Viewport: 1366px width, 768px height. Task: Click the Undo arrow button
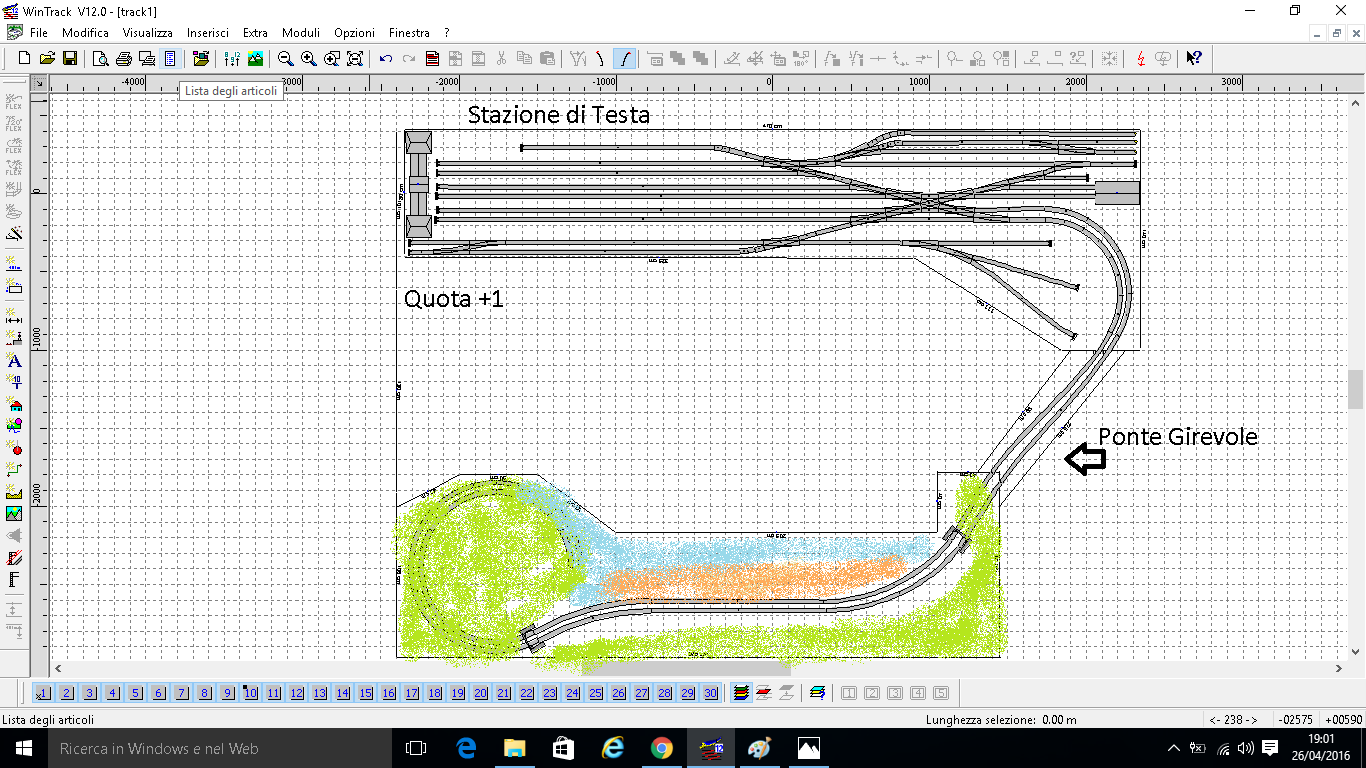[x=385, y=58]
